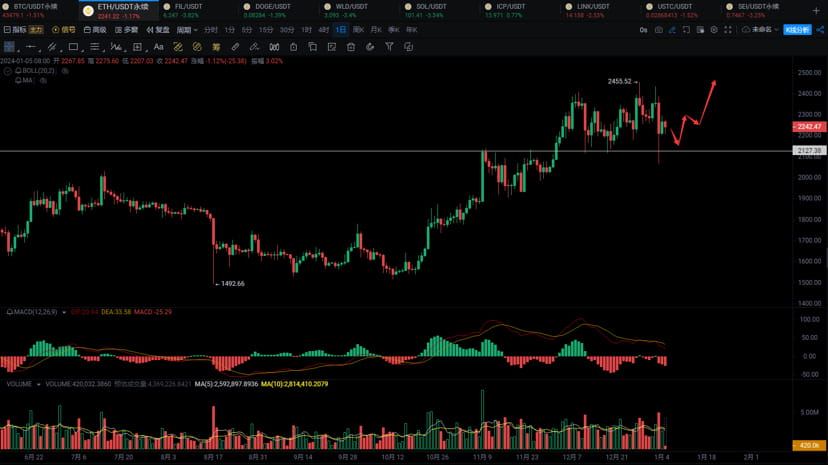Click the edit drawing note icon

click(x=332, y=47)
